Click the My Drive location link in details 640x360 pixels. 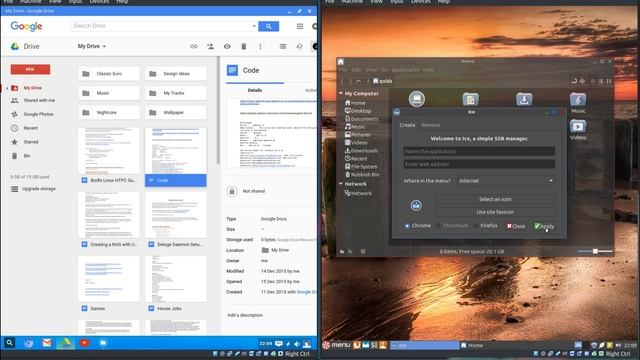[276, 250]
